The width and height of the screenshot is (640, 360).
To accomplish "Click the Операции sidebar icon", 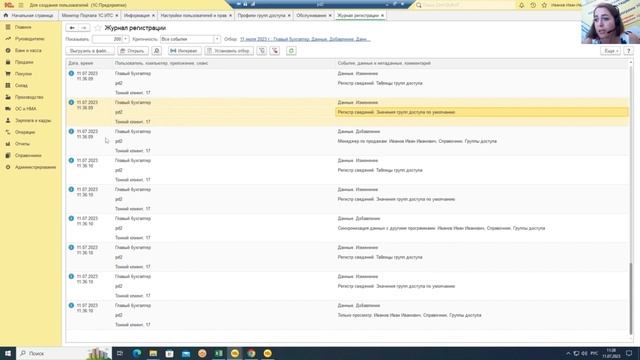I will (8, 132).
